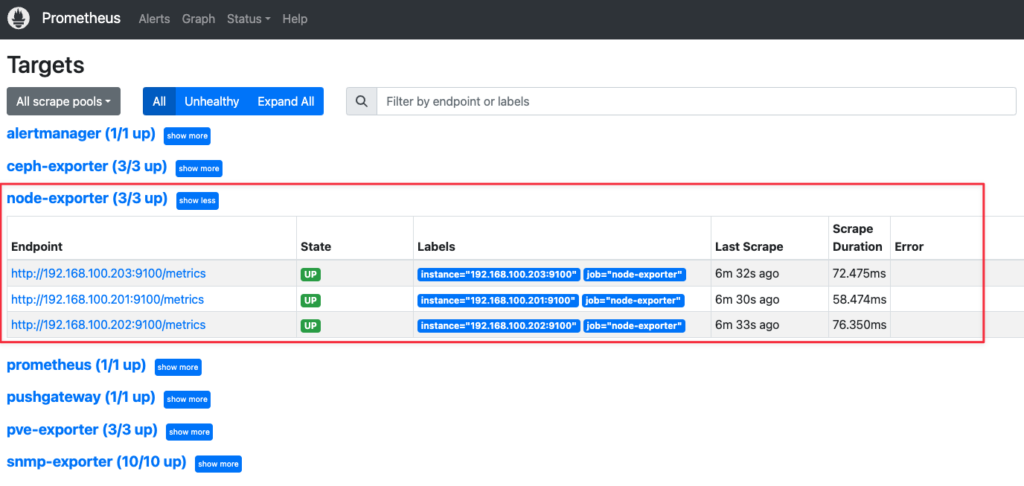Expand pve-exporter with show more
Viewport: 1024px width, 486px height.
click(189, 432)
